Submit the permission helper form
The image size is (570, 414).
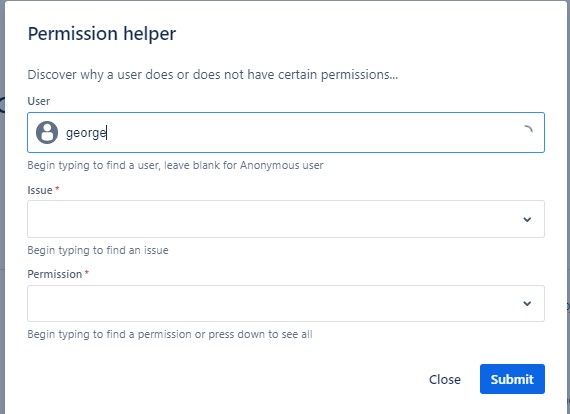(512, 379)
